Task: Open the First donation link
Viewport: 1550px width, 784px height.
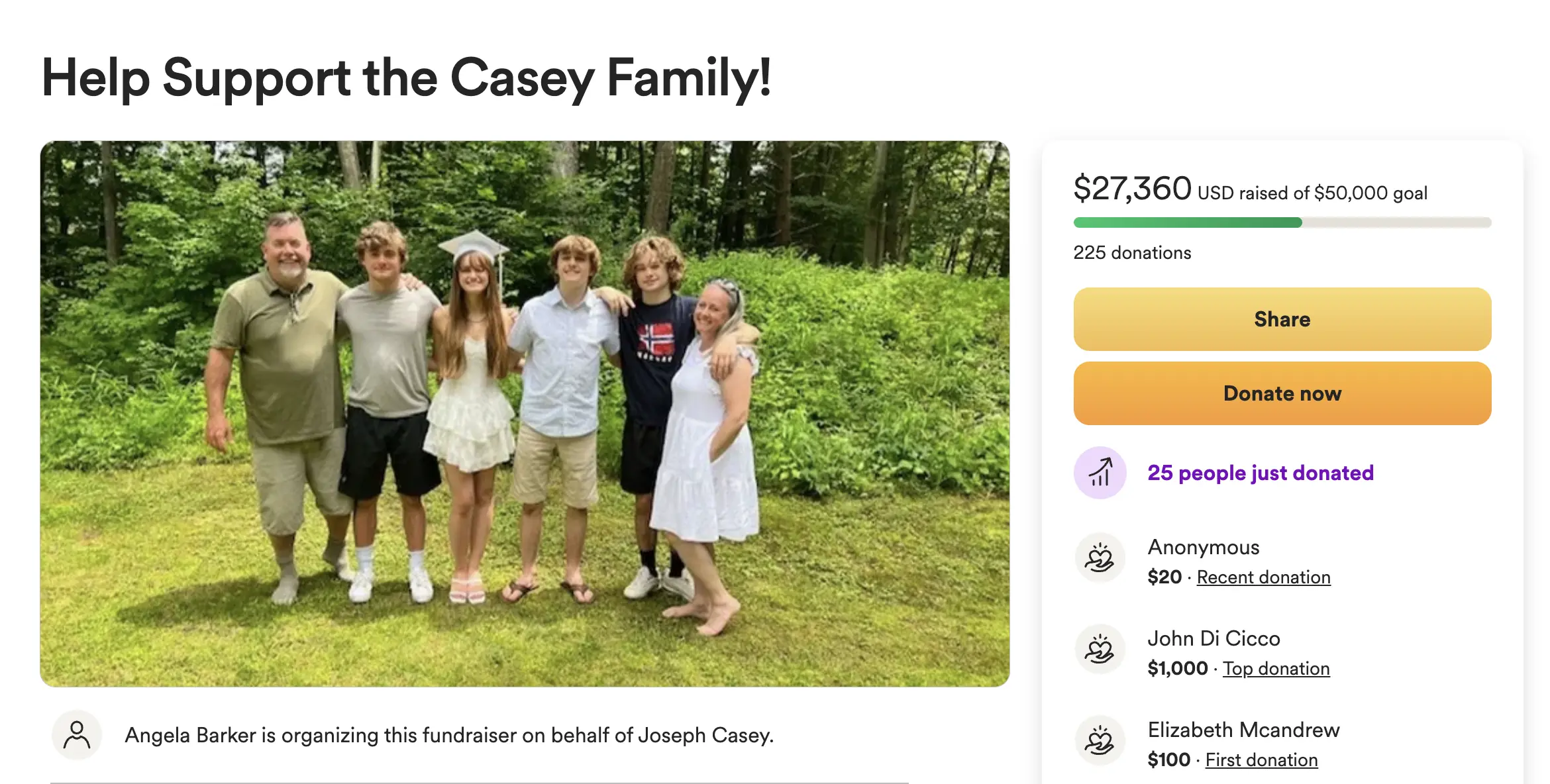Action: click(1261, 760)
